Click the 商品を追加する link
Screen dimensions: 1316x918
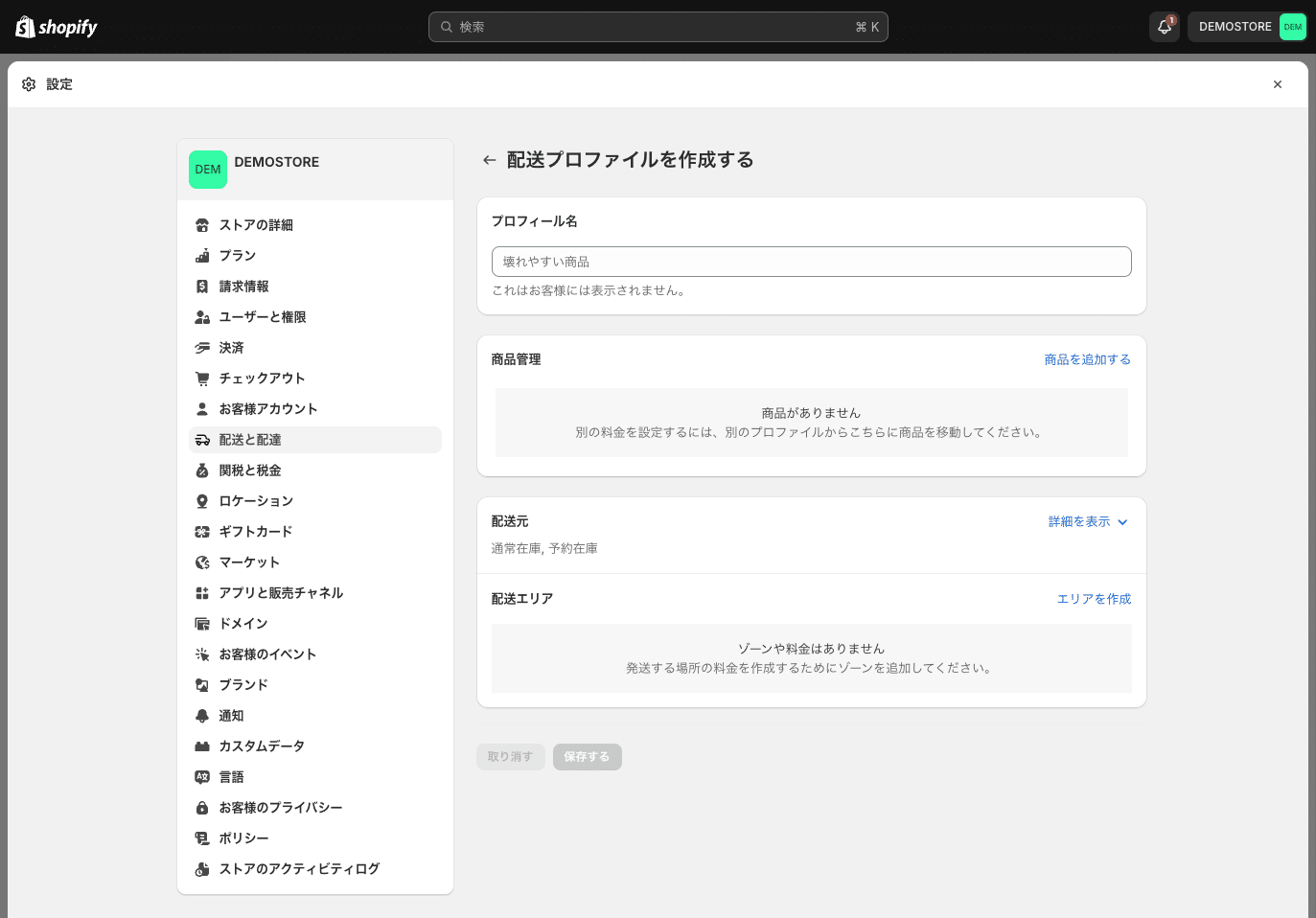[x=1087, y=358]
